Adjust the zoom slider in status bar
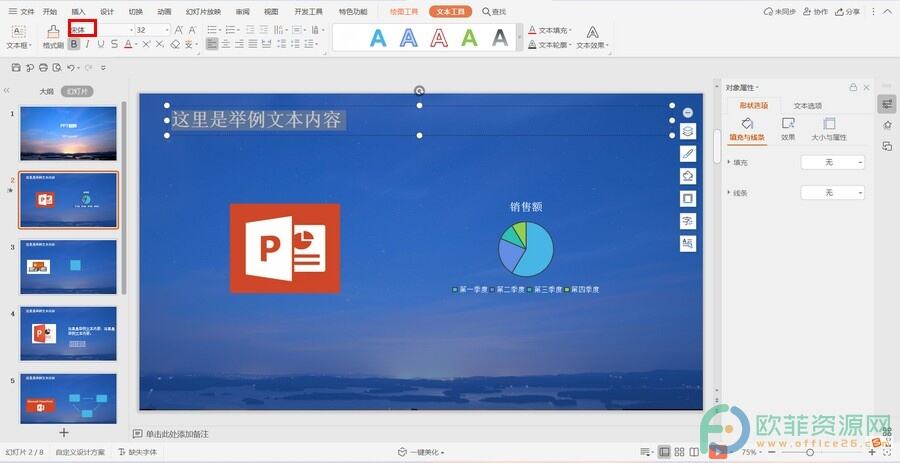900x463 pixels. [x=809, y=453]
